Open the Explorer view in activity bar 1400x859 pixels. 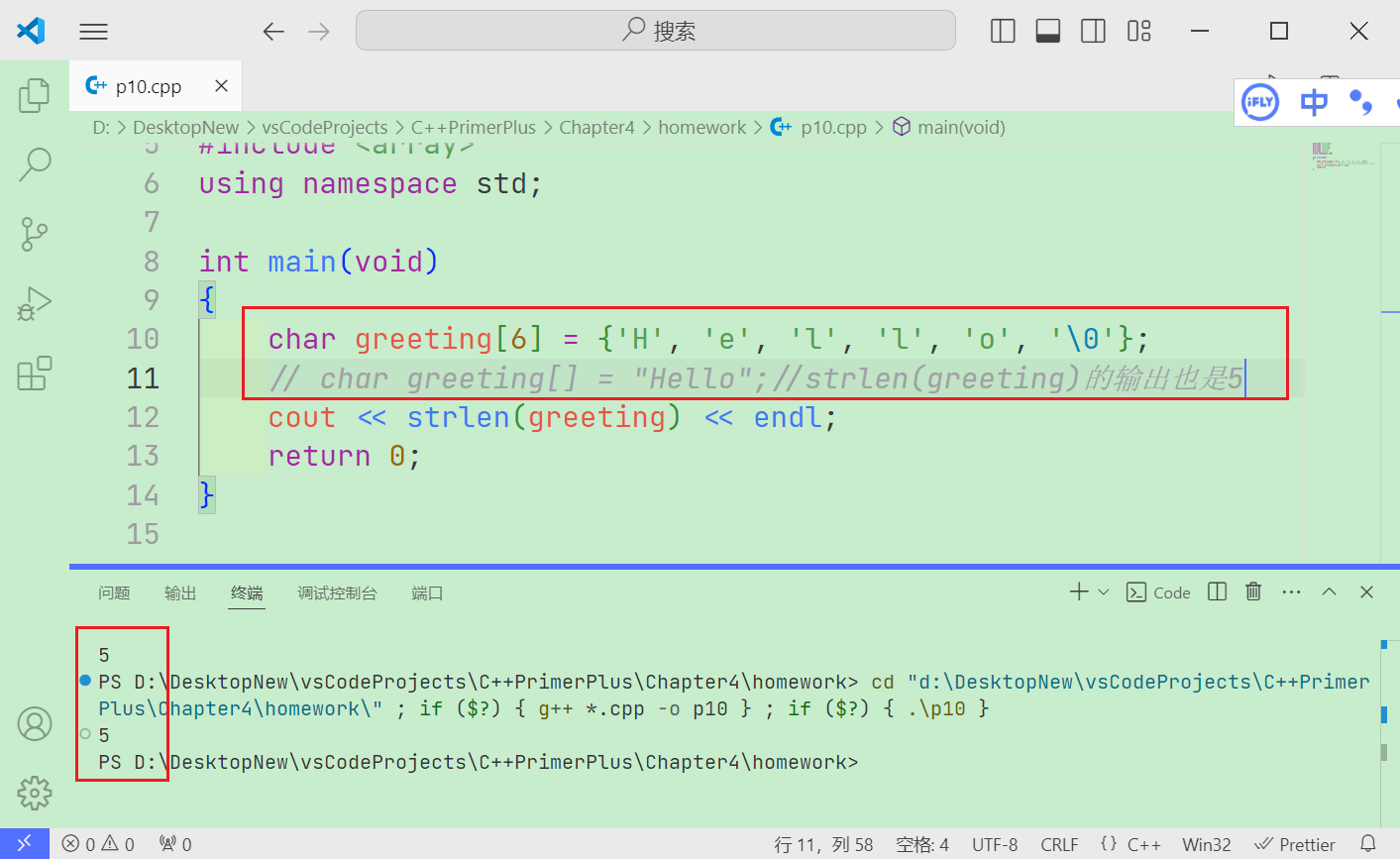pos(35,95)
